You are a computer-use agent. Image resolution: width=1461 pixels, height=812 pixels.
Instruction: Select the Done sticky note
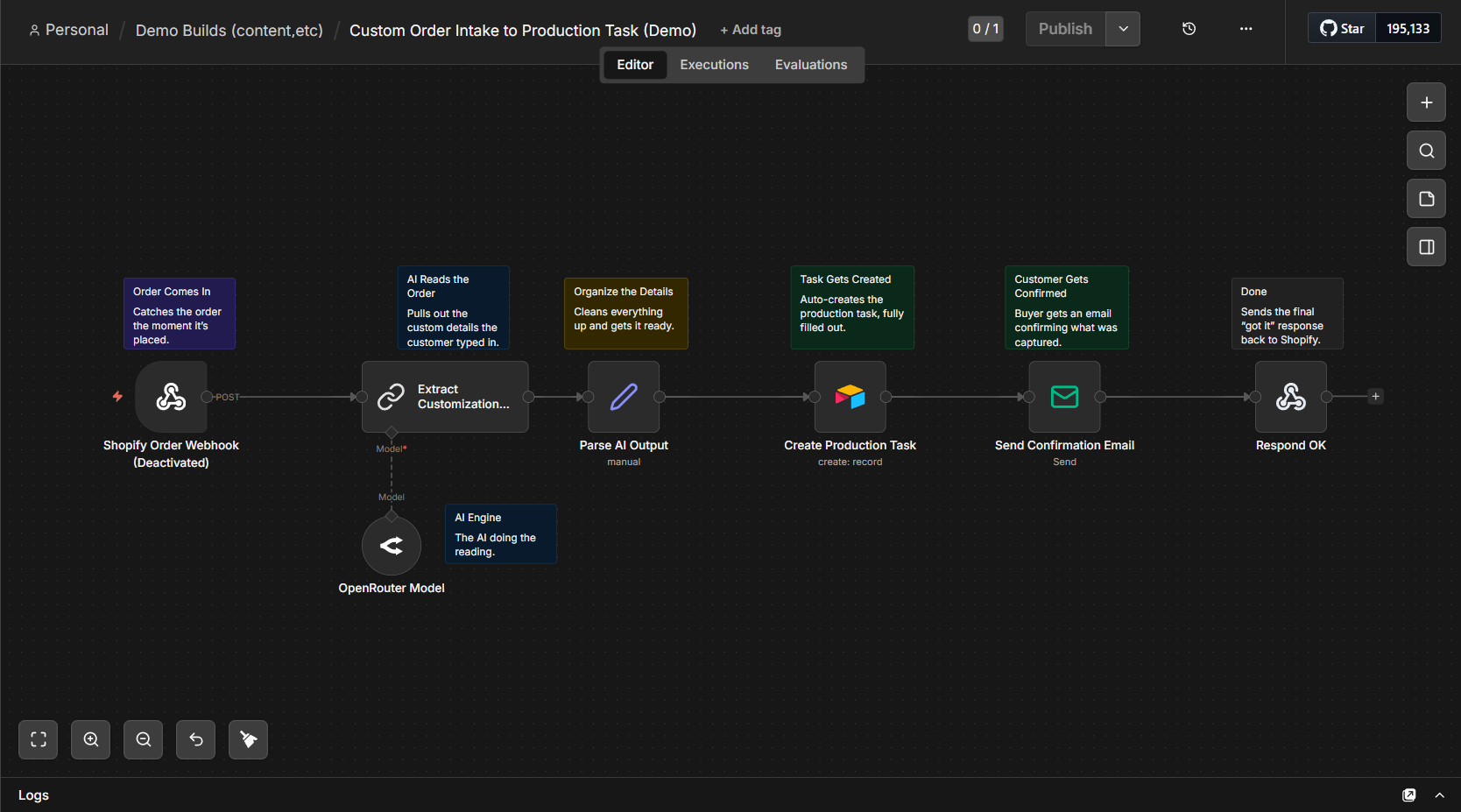point(1288,314)
